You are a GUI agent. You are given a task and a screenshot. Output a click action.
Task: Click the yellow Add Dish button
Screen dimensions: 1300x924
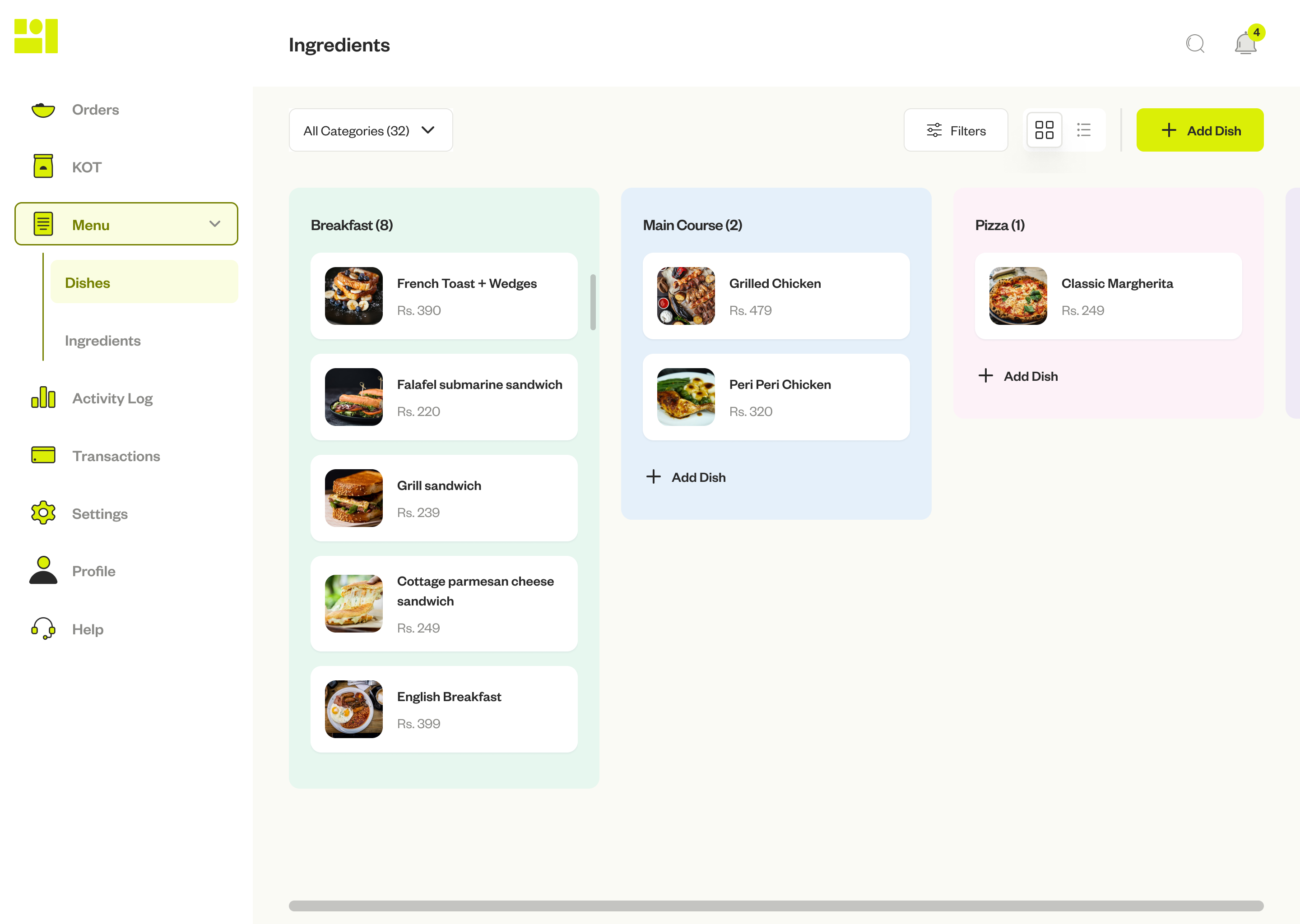[x=1200, y=130]
